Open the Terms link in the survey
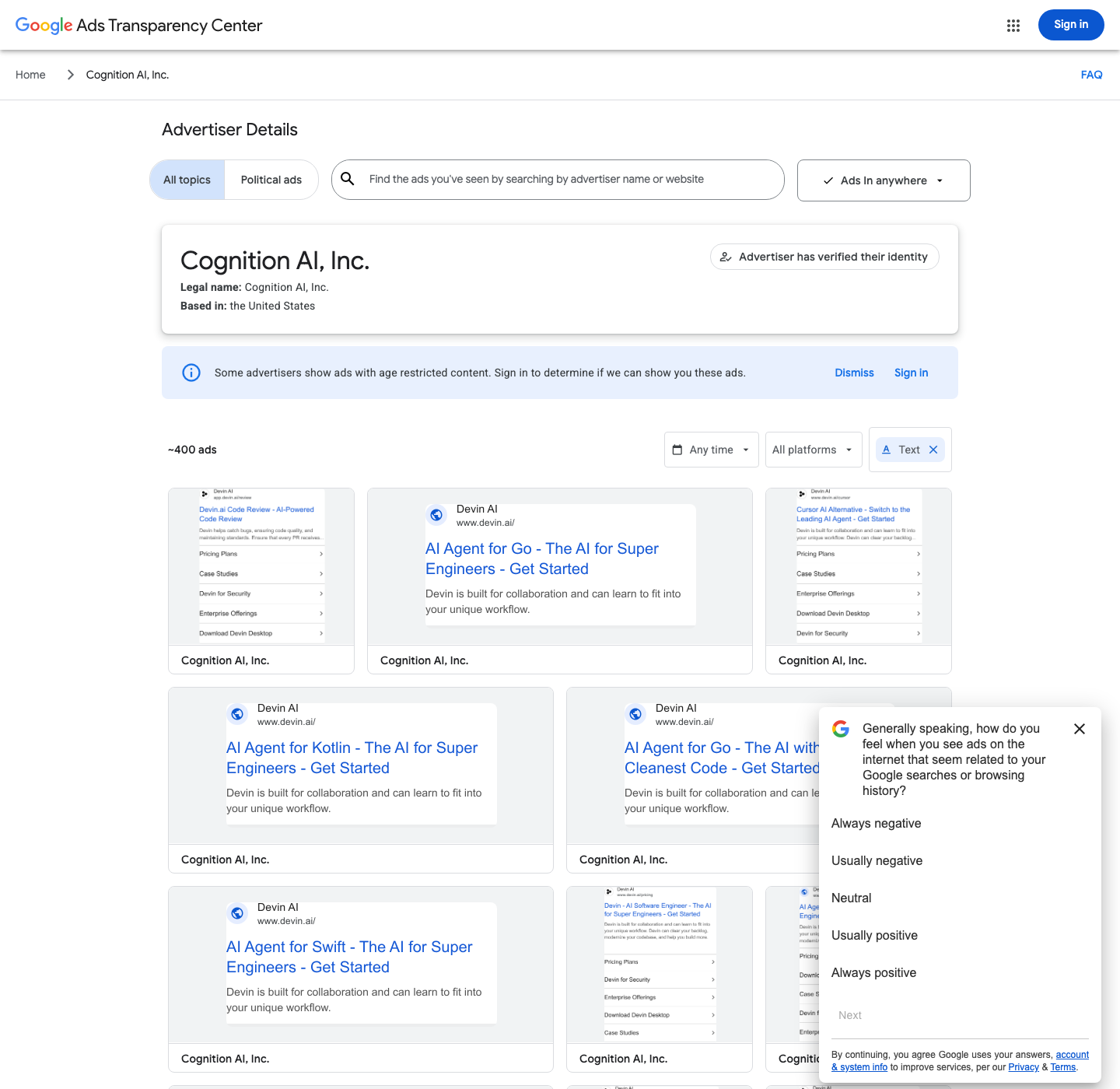 point(1063,1067)
